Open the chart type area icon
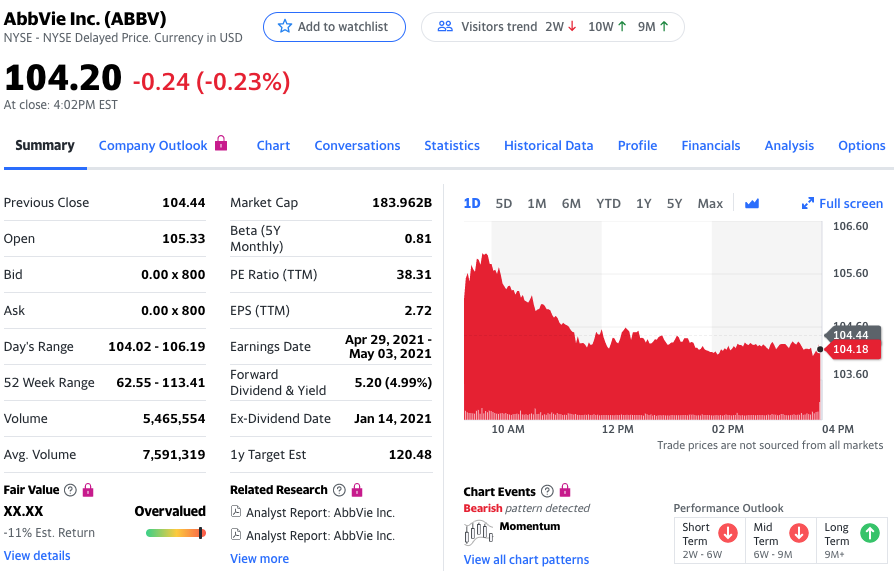 751,203
